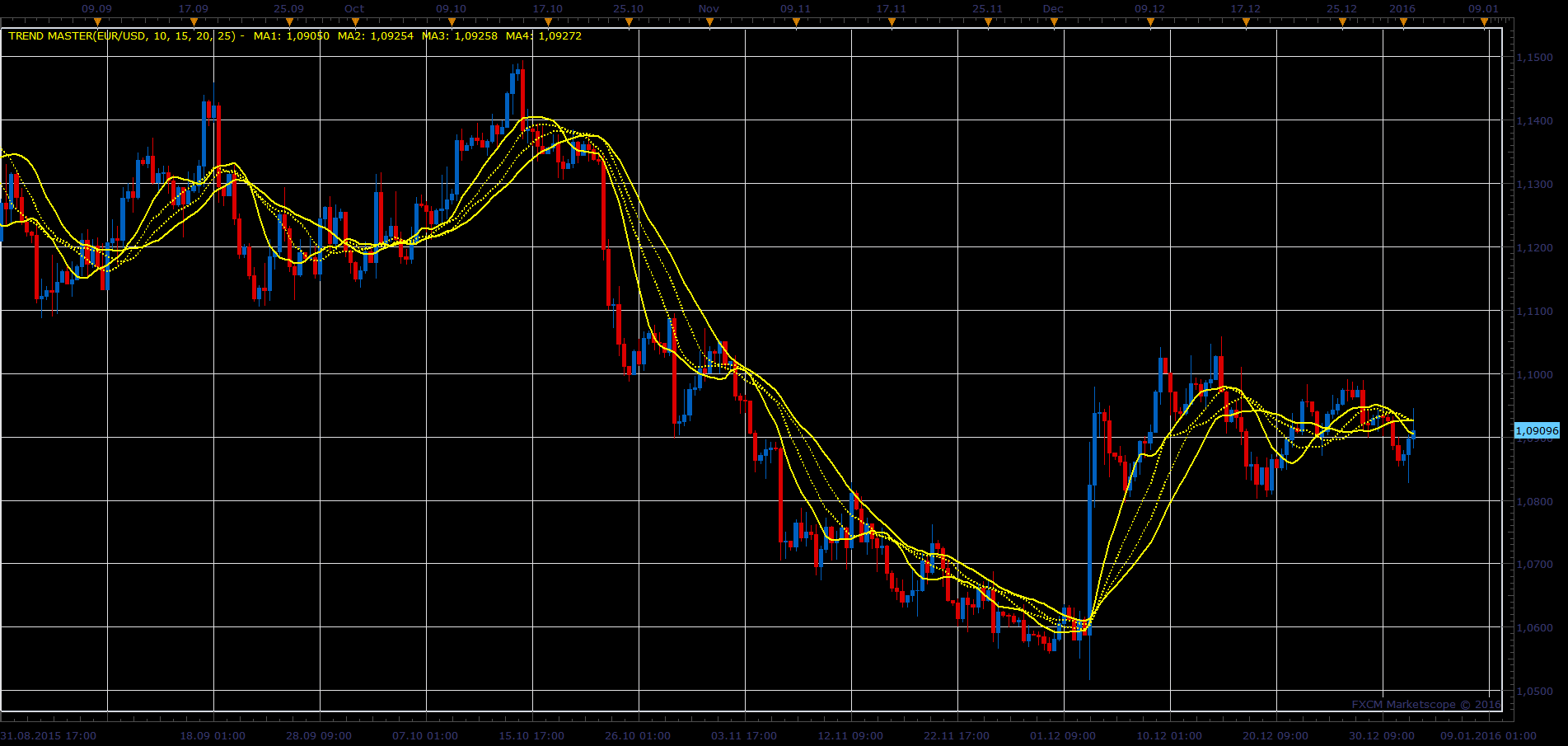Click the 1,1300 price axis label
Screen dimensions: 1568x746
point(1534,185)
